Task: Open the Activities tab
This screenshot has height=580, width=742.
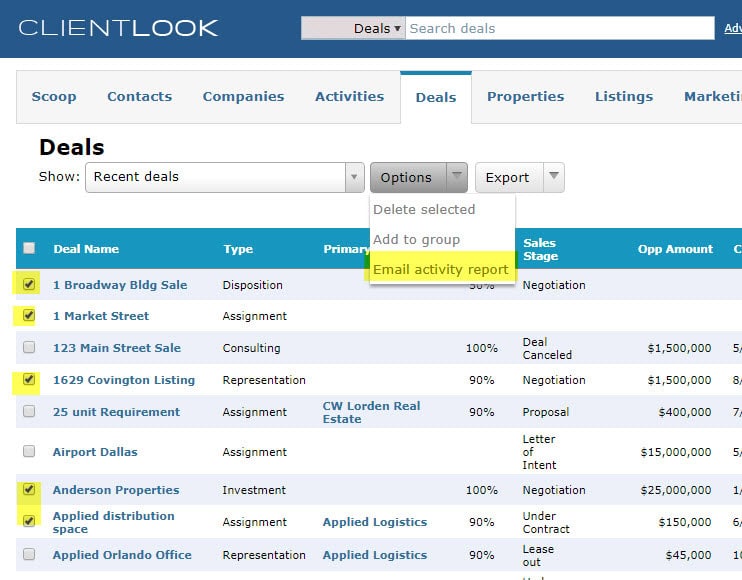Action: pos(350,97)
